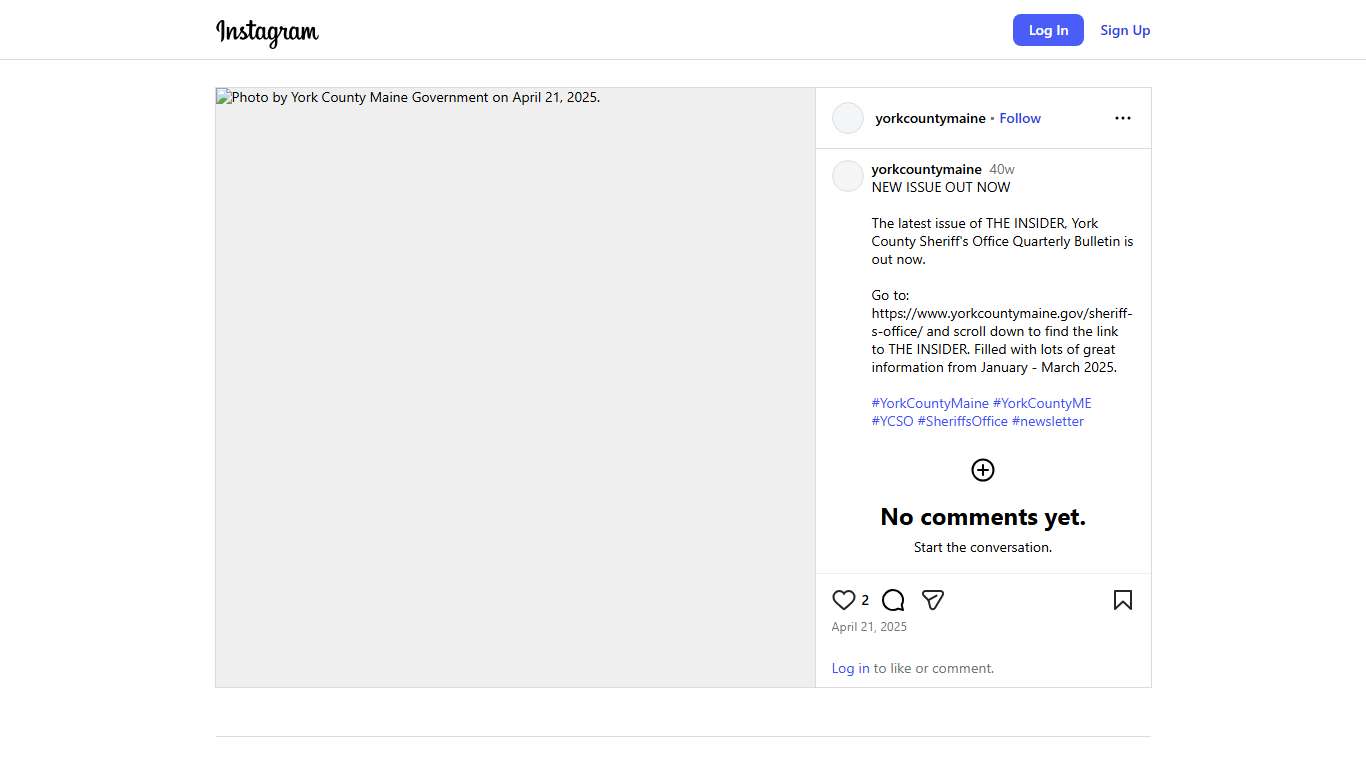The width and height of the screenshot is (1366, 768).
Task: Save post with bookmark icon
Action: [x=1122, y=600]
